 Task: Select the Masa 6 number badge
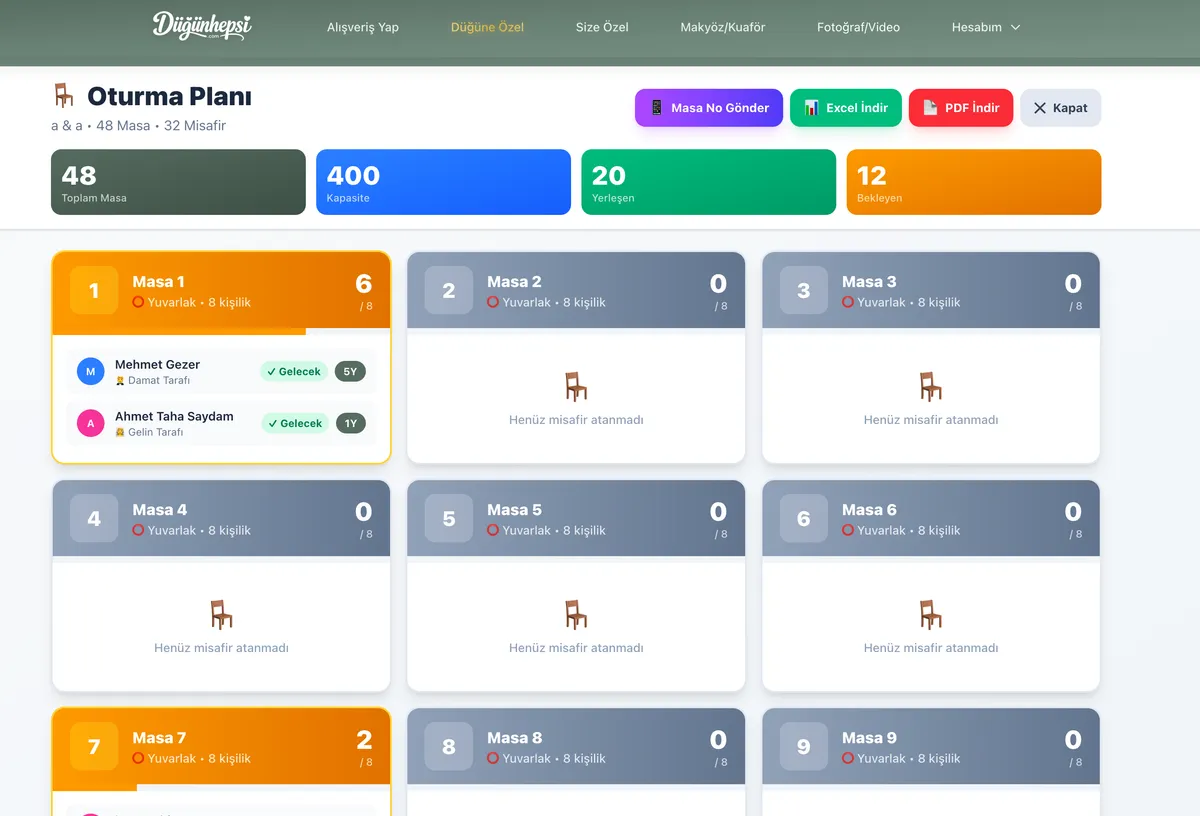coord(804,519)
